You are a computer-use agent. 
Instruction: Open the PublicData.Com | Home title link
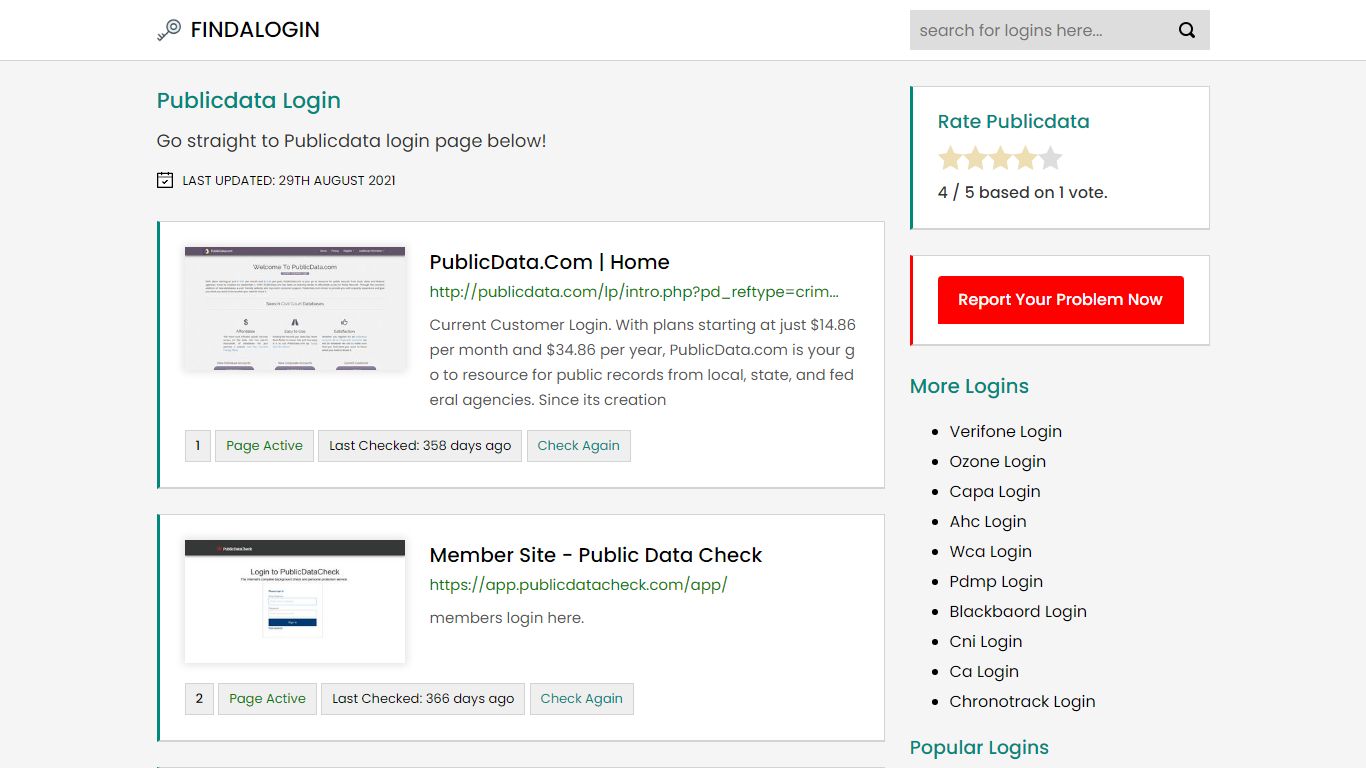pyautogui.click(x=549, y=262)
